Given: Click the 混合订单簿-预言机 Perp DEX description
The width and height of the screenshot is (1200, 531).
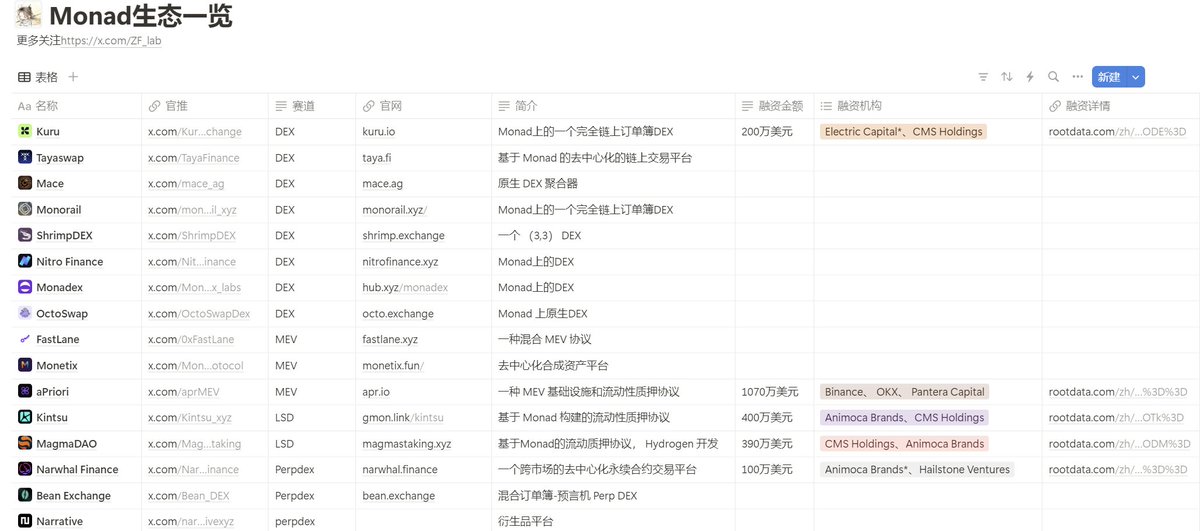Looking at the screenshot, I should (x=568, y=495).
